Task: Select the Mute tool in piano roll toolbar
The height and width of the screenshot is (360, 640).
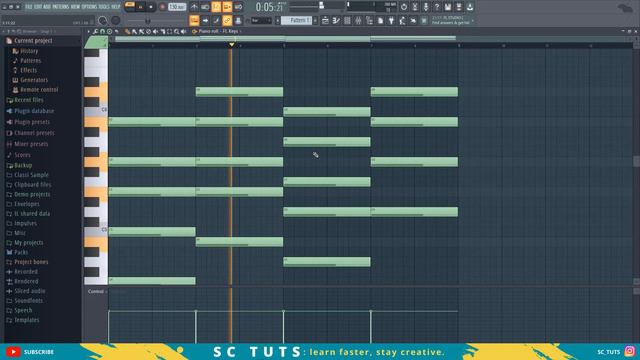Action: coord(155,31)
